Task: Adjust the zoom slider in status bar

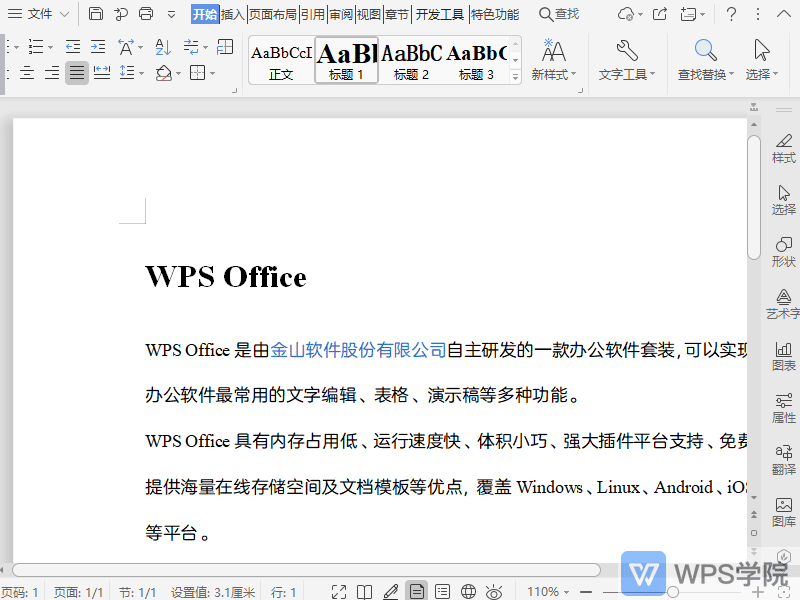Action: tap(672, 590)
